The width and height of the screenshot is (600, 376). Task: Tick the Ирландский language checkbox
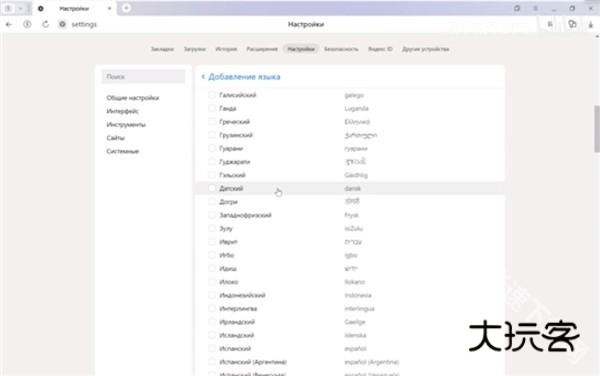(212, 322)
